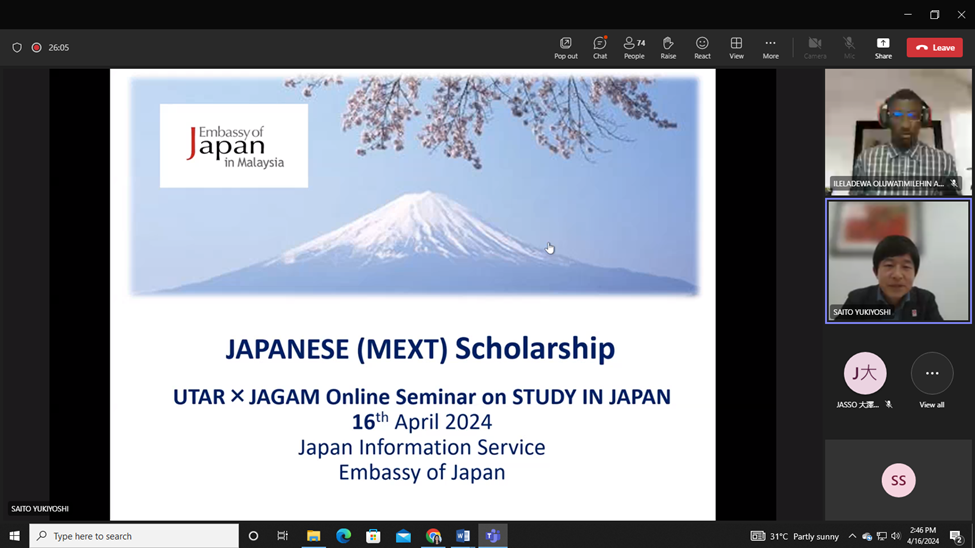The width and height of the screenshot is (975, 548).
Task: Show the People participants list
Action: pyautogui.click(x=634, y=48)
